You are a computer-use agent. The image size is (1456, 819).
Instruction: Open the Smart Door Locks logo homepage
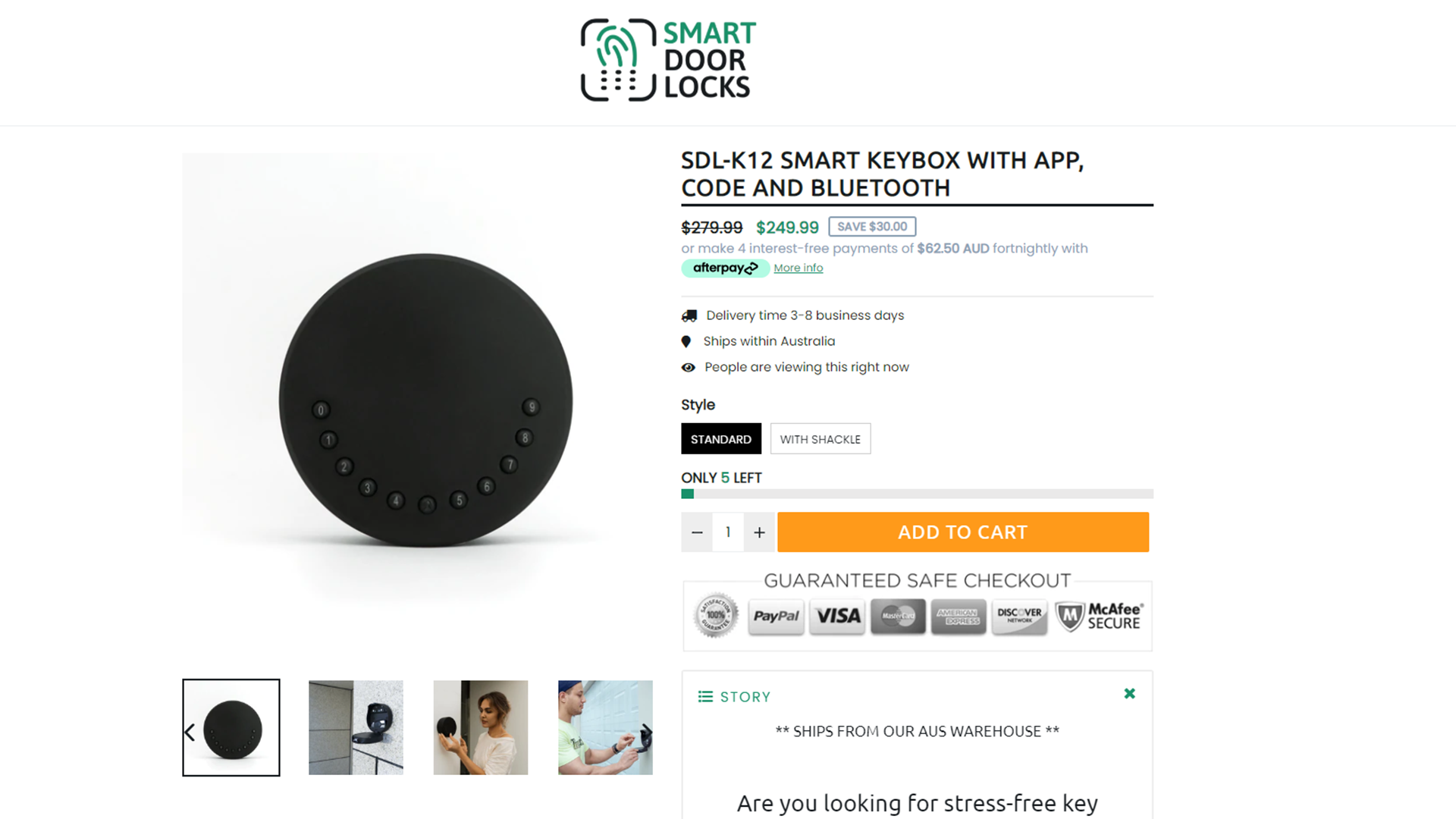(668, 60)
